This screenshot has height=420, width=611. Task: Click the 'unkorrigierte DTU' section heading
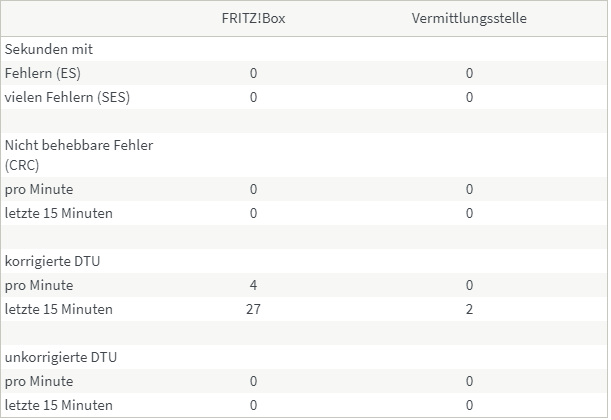click(59, 357)
